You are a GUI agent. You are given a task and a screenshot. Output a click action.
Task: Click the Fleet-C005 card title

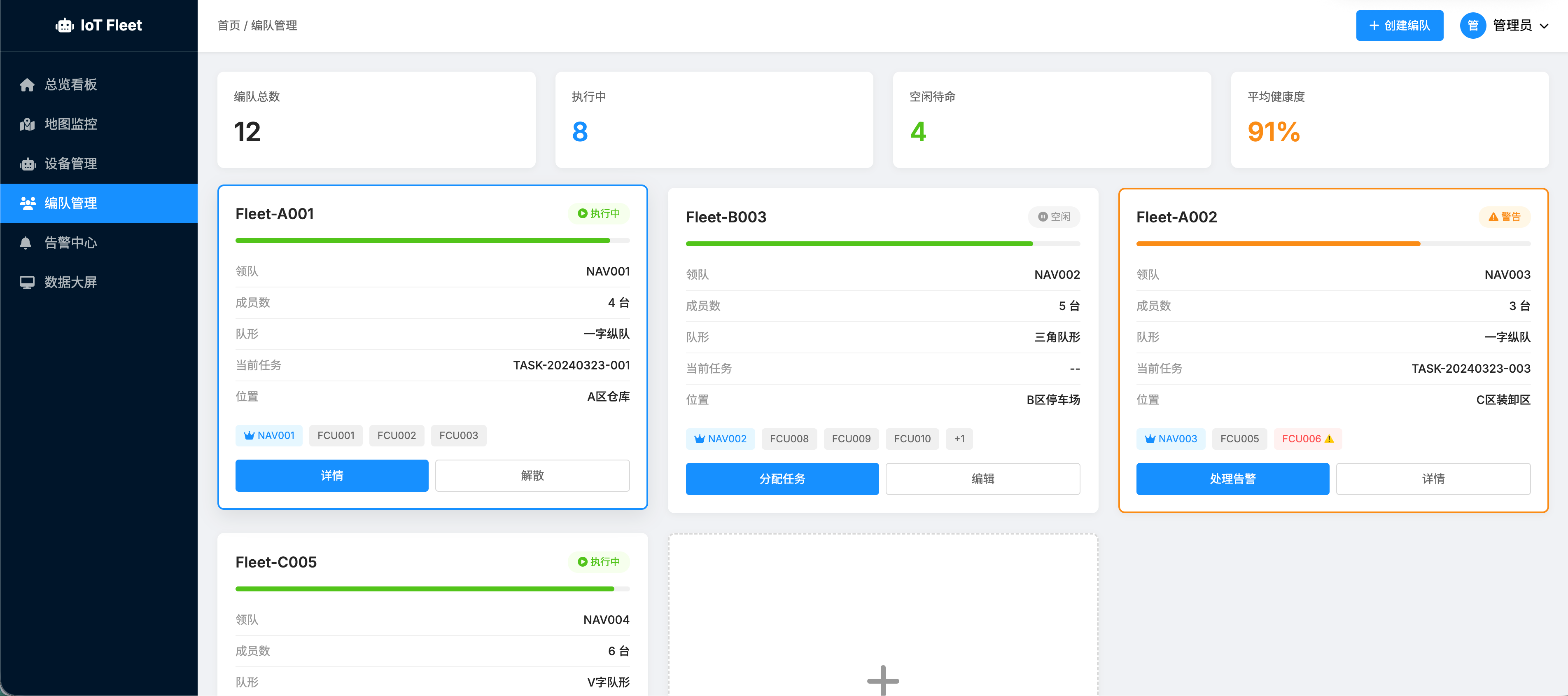tap(276, 562)
